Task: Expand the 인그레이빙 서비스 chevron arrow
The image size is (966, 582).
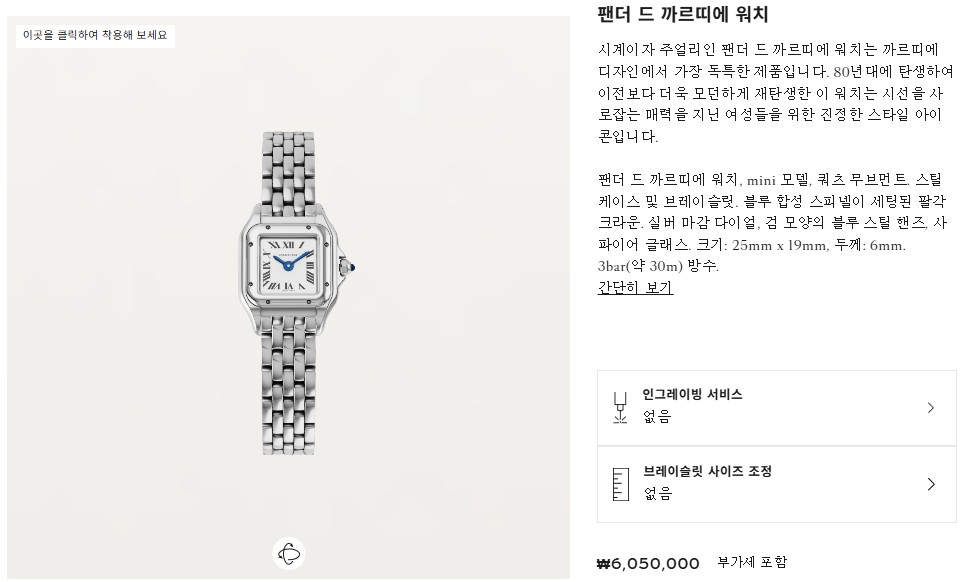Action: [931, 407]
